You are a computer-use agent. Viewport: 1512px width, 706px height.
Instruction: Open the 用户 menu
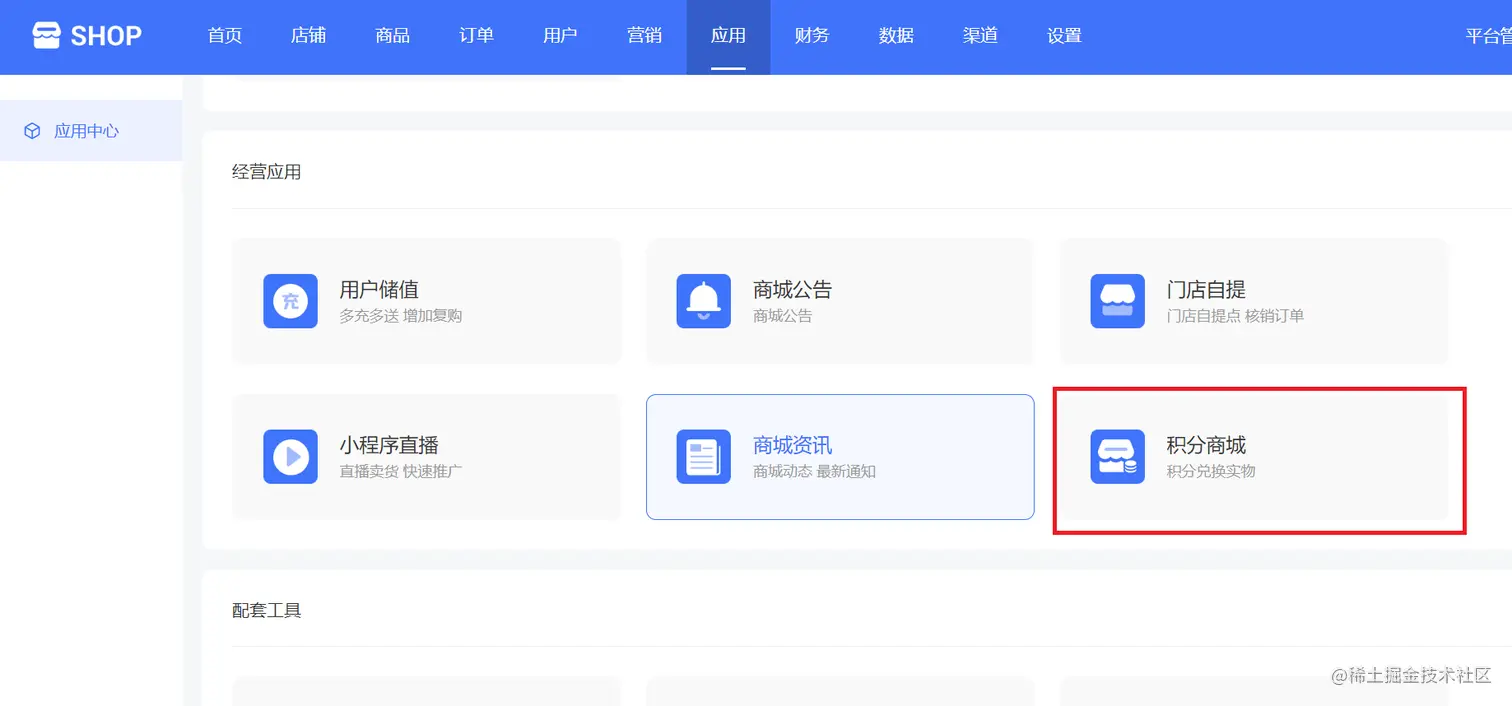pyautogui.click(x=560, y=36)
